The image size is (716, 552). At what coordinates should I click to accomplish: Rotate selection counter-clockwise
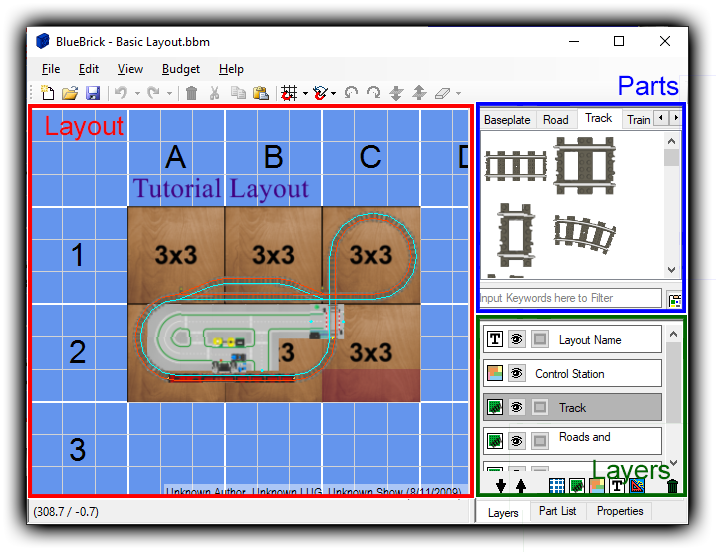coord(351,93)
